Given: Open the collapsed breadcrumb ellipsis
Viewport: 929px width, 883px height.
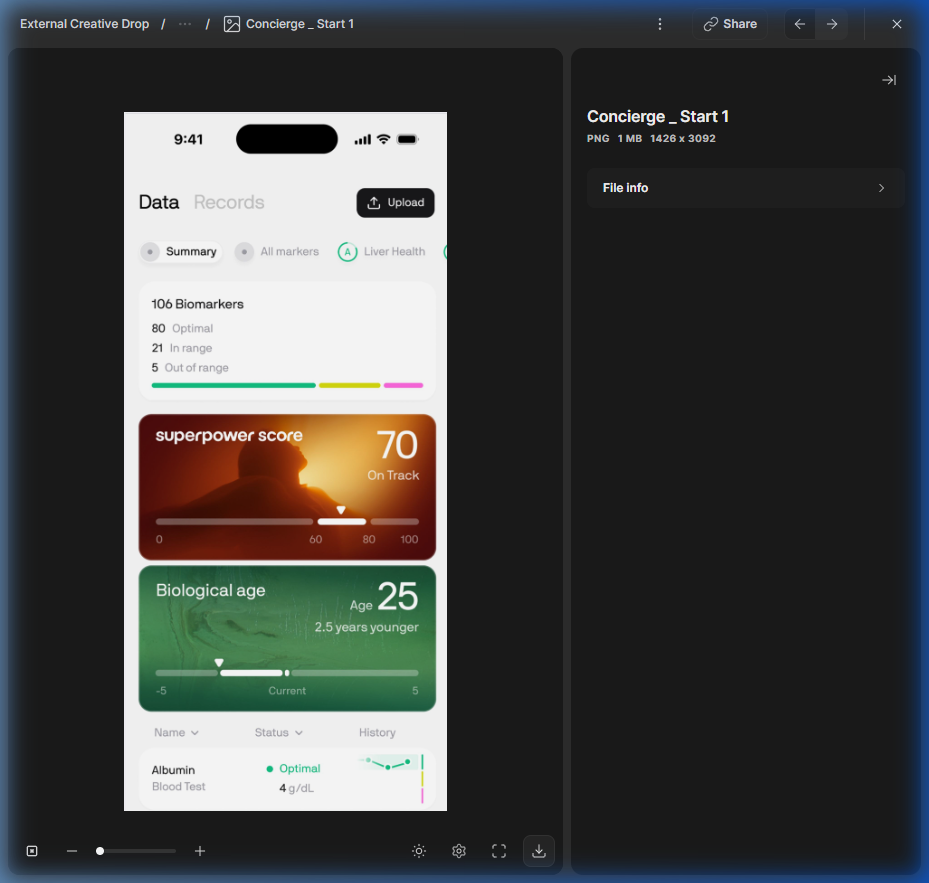Looking at the screenshot, I should click(185, 24).
